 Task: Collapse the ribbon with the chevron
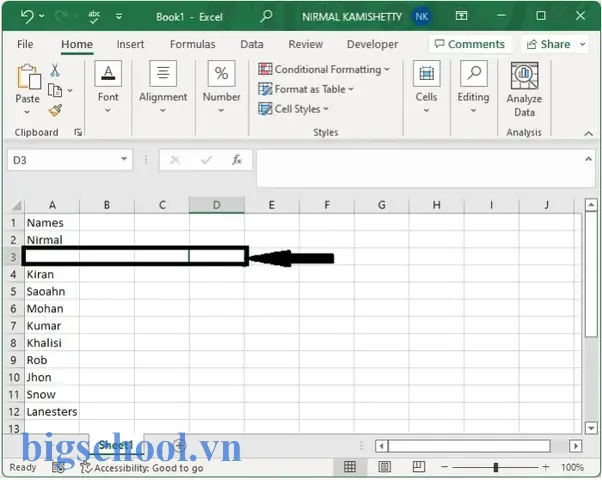pyautogui.click(x=588, y=134)
